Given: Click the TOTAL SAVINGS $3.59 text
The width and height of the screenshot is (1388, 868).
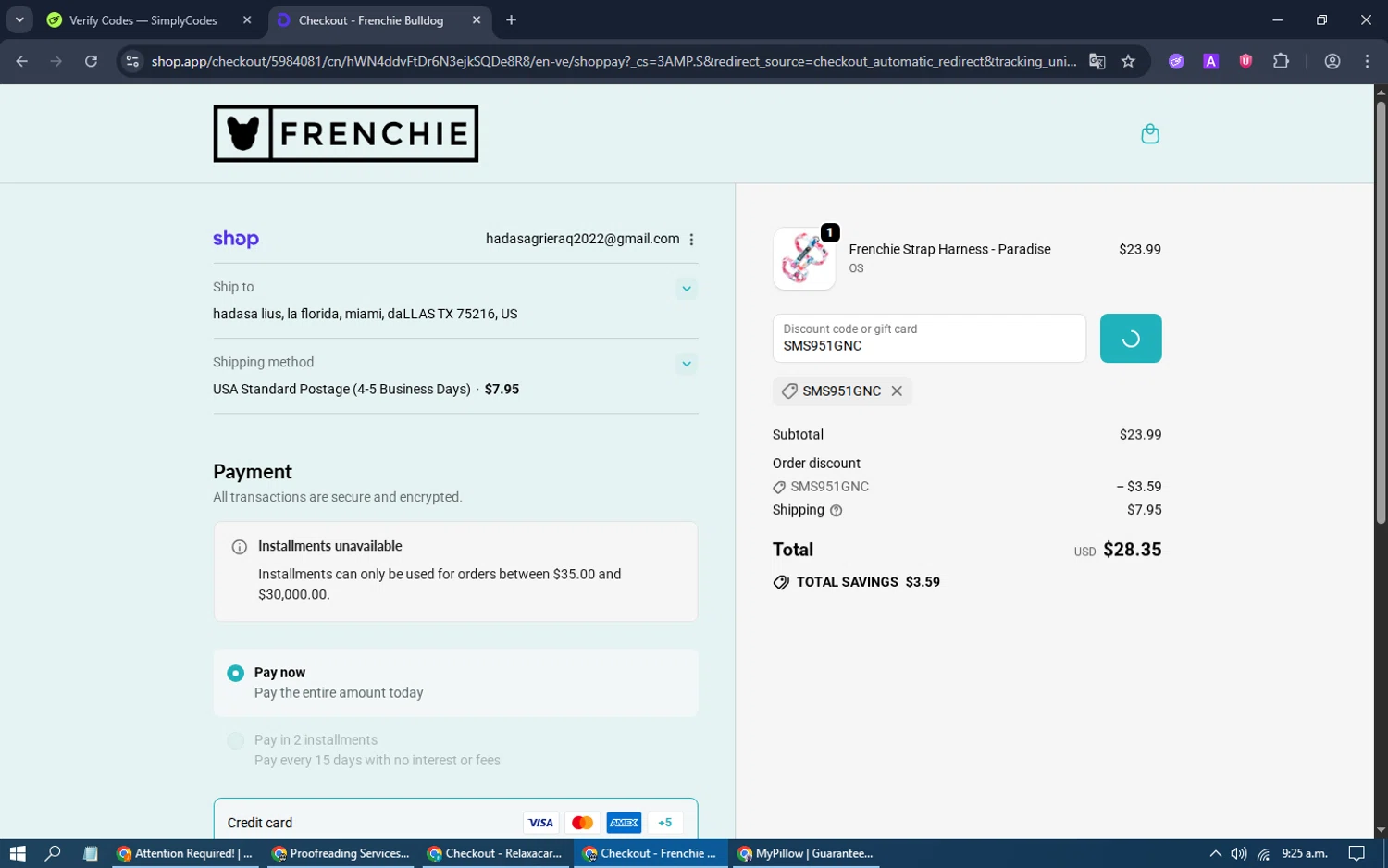Looking at the screenshot, I should (x=867, y=582).
